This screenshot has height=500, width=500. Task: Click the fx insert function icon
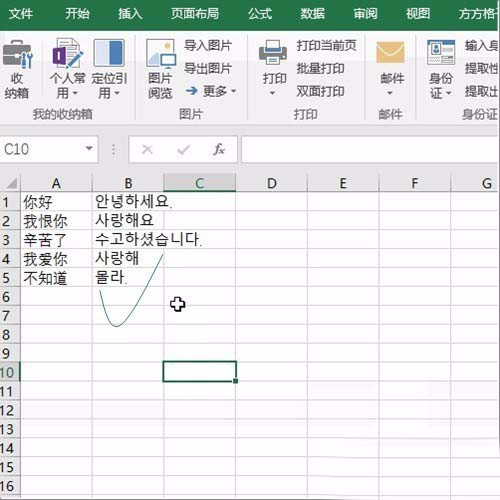[219, 149]
